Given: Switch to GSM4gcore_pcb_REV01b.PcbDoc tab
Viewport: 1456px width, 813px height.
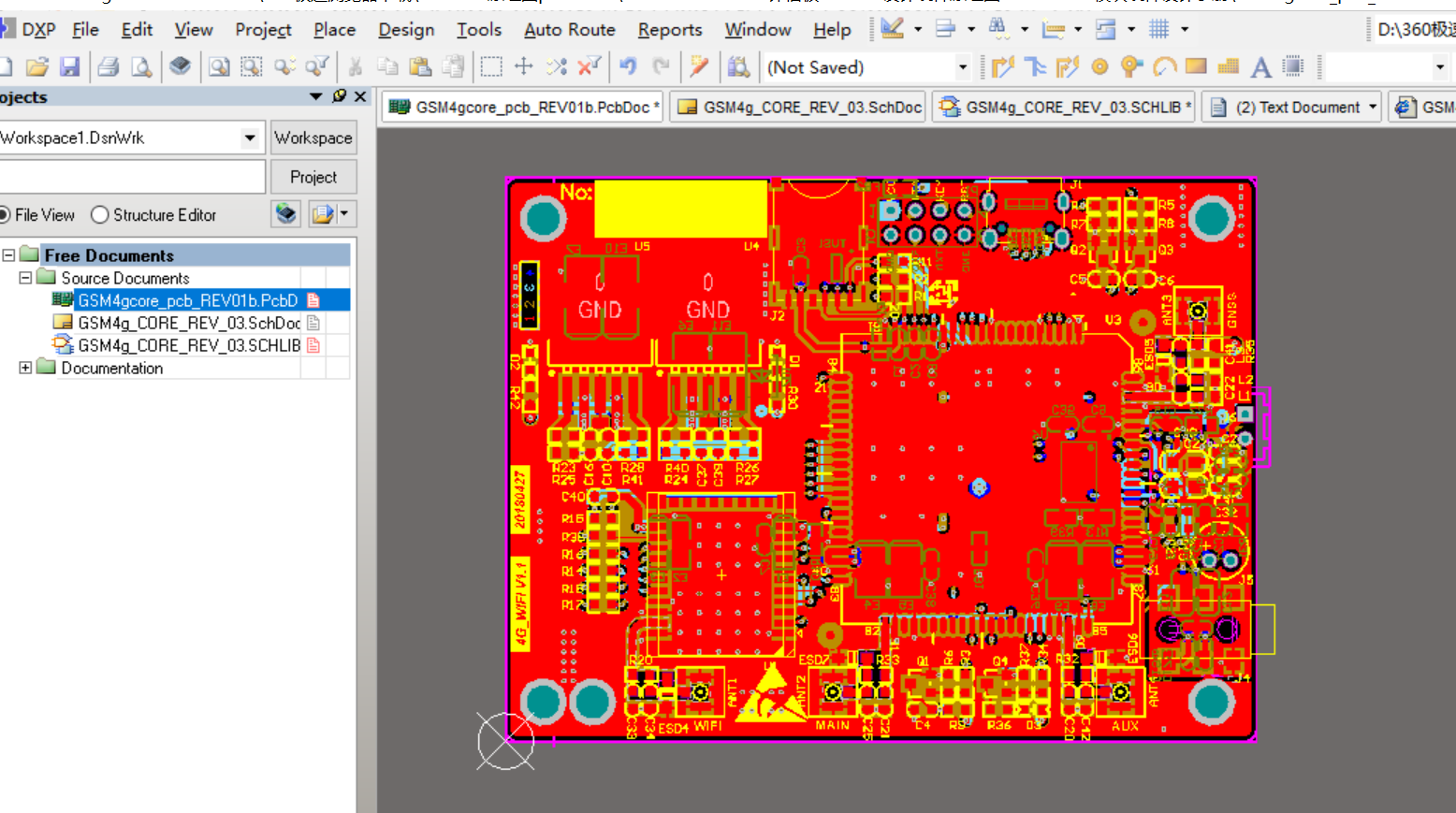Looking at the screenshot, I should pos(524,107).
